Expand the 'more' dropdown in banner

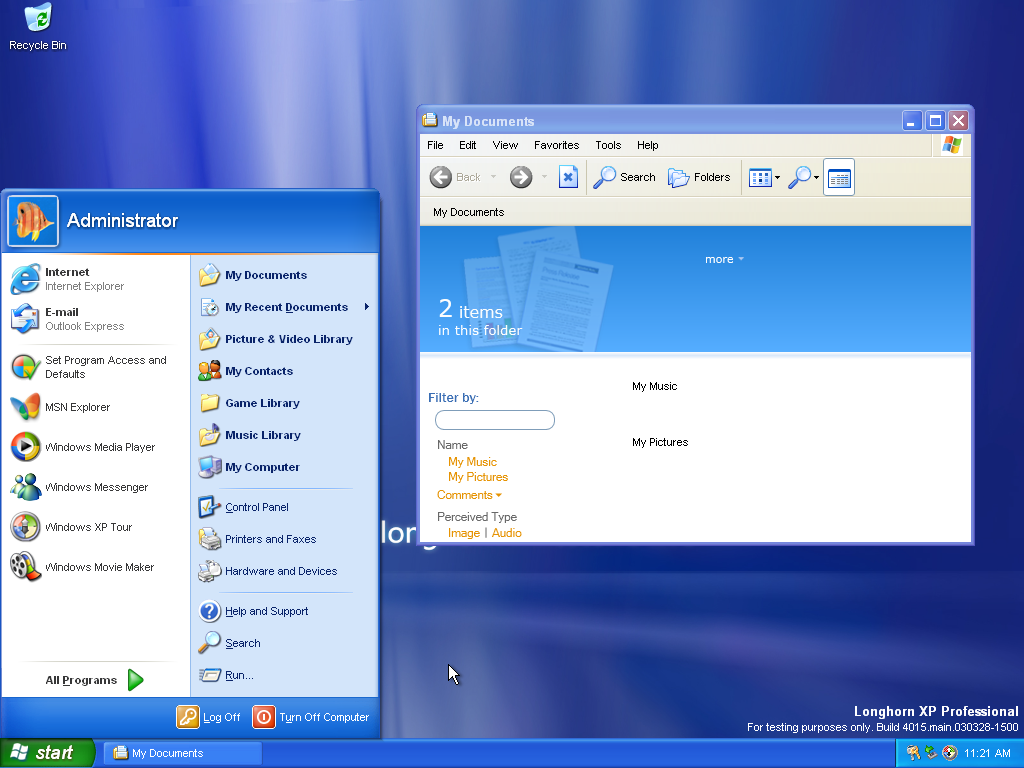[724, 259]
